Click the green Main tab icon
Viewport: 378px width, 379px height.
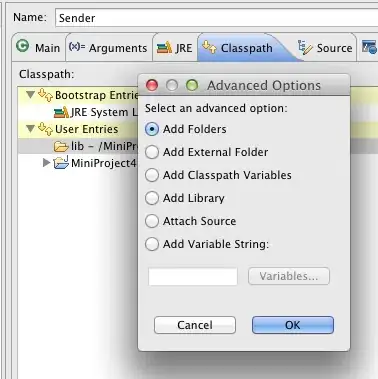click(x=23, y=46)
